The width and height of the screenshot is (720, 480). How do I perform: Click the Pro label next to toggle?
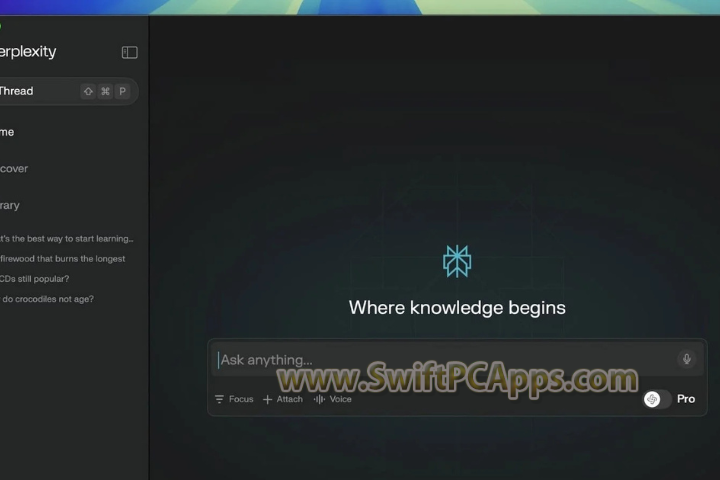(686, 399)
